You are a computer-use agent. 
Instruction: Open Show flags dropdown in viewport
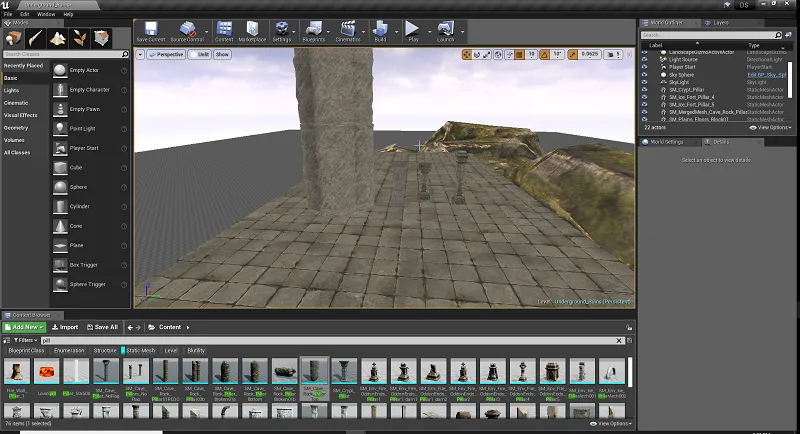tap(222, 55)
